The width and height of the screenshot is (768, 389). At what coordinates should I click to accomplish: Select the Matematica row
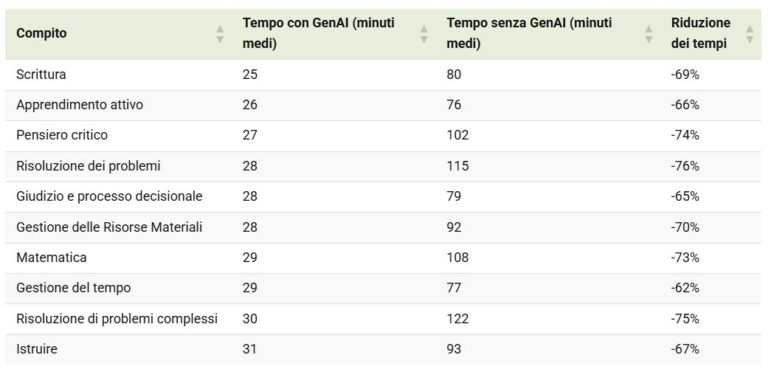384,258
